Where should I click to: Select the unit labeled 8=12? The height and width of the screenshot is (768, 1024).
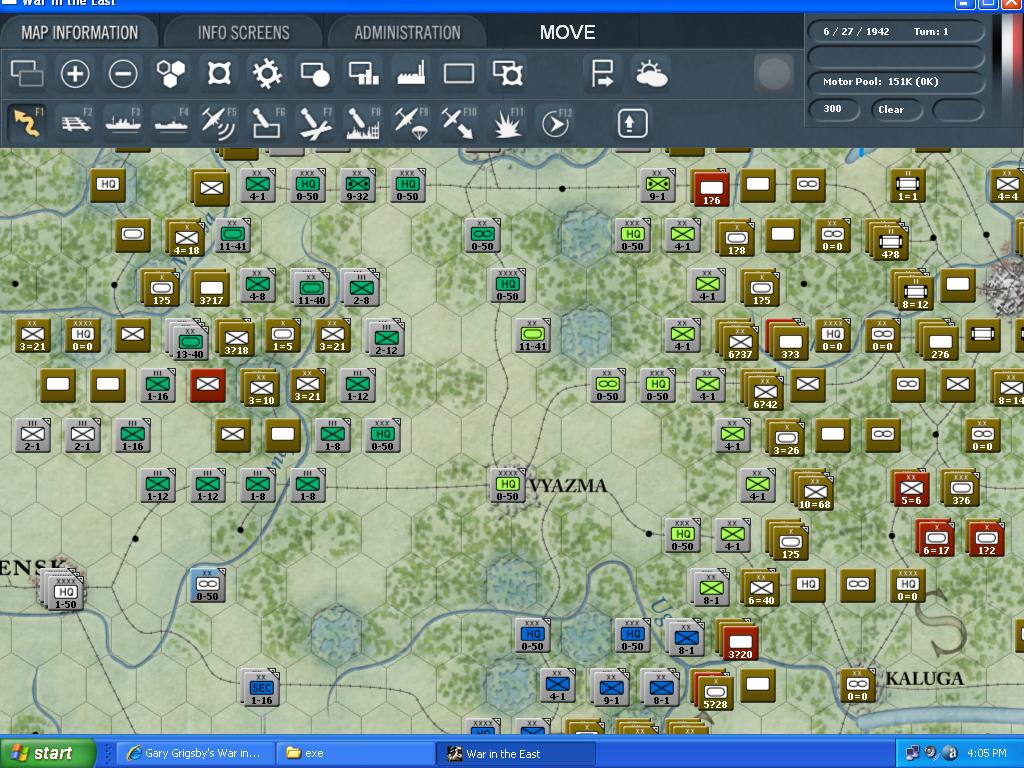(913, 291)
